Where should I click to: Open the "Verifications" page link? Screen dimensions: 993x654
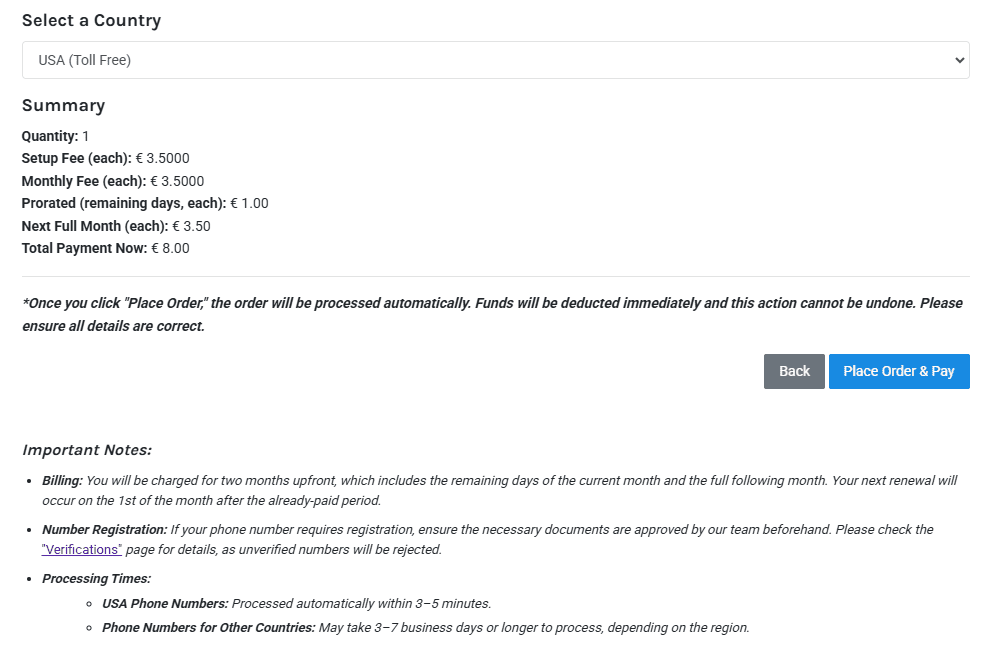(82, 549)
